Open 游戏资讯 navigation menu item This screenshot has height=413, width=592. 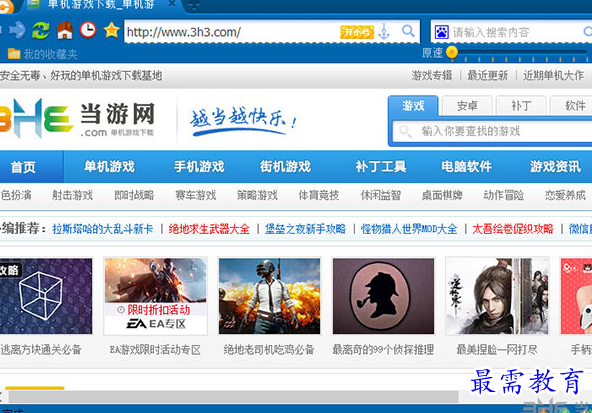pos(555,166)
